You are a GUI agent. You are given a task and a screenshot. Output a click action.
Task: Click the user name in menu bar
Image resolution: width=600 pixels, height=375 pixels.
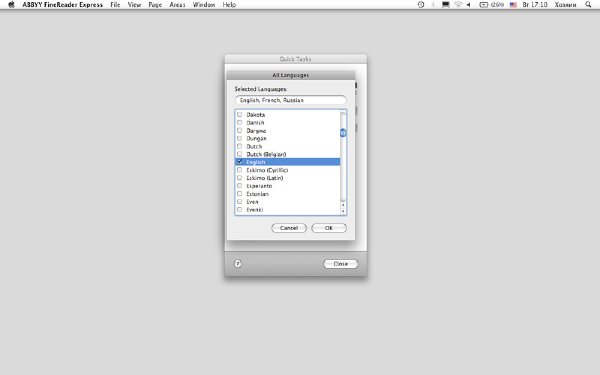point(565,5)
